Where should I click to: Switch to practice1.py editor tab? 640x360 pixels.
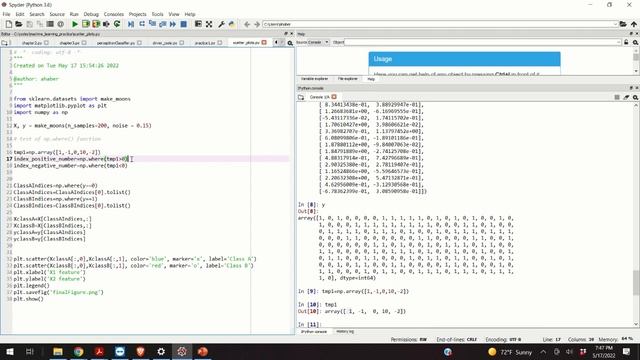pyautogui.click(x=204, y=42)
